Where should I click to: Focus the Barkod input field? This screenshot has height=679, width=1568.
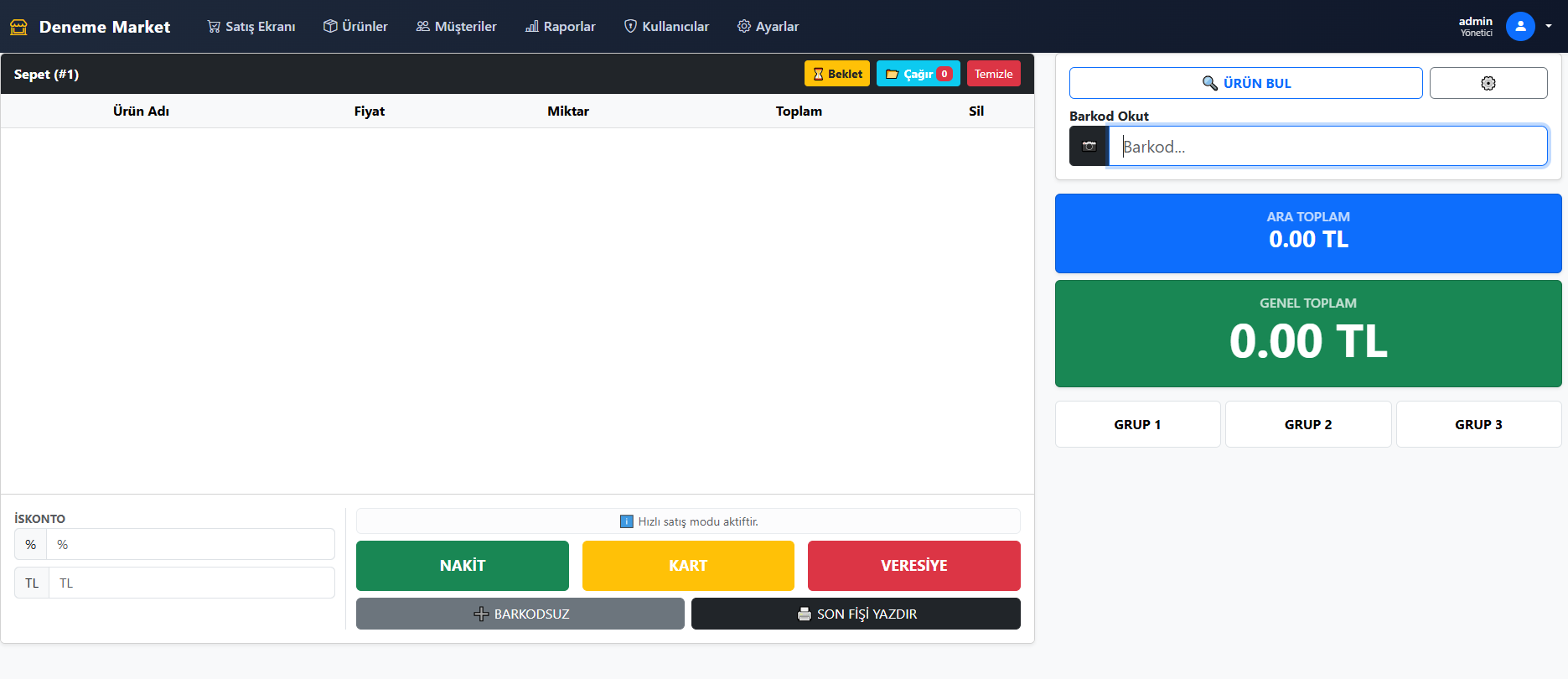[x=1327, y=147]
